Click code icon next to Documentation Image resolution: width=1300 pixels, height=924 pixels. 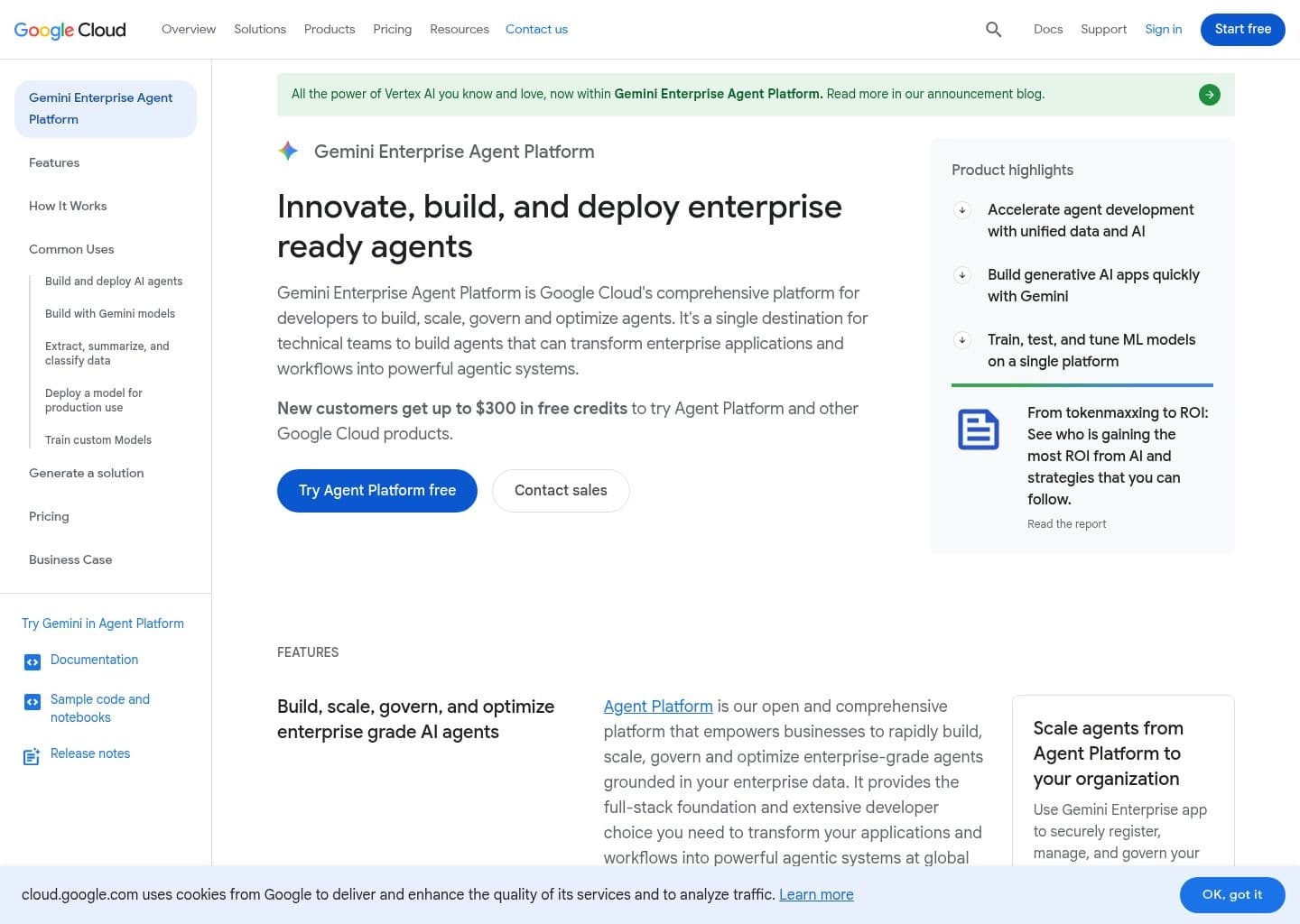click(32, 662)
